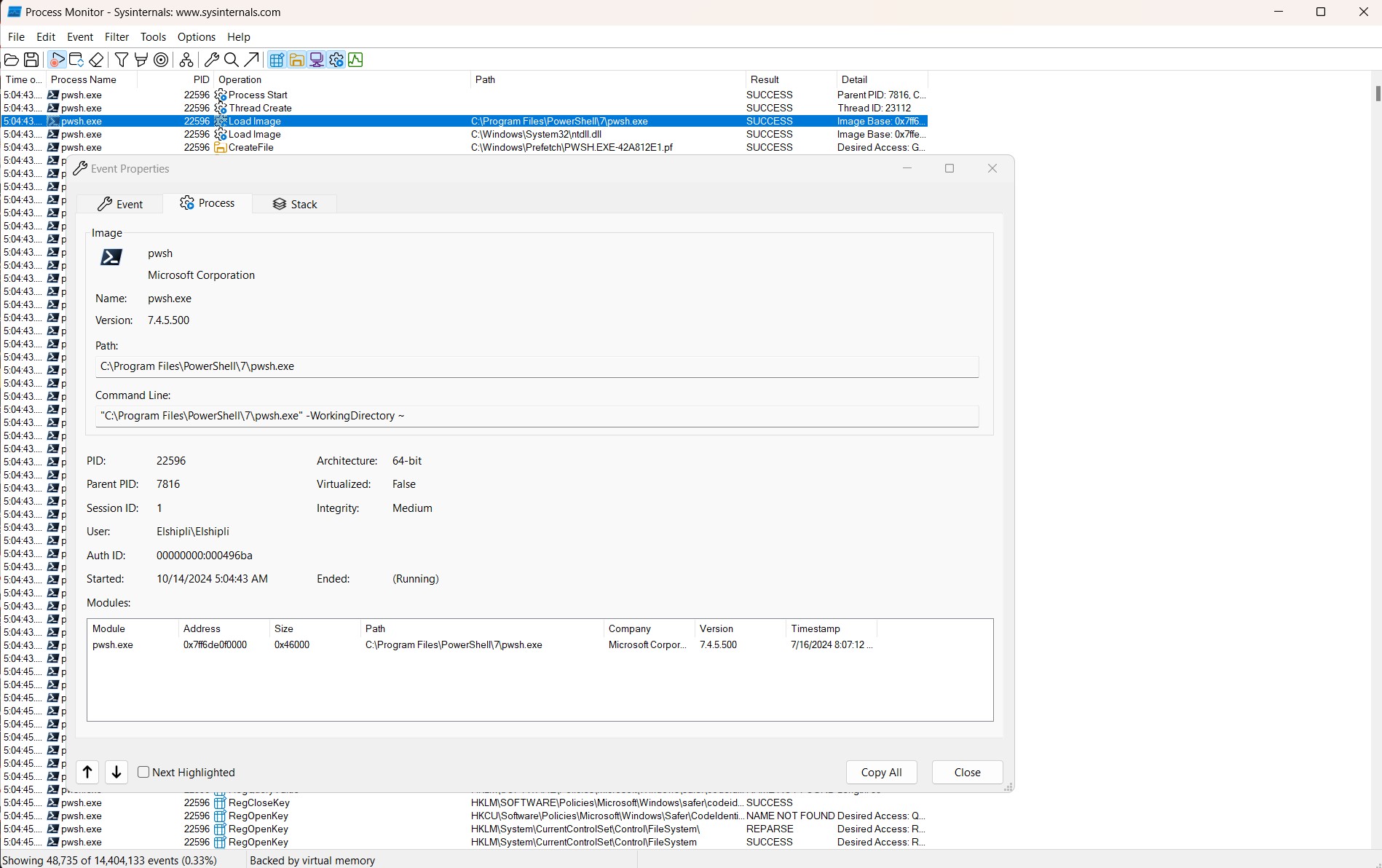Switch to the Process tab

point(208,203)
